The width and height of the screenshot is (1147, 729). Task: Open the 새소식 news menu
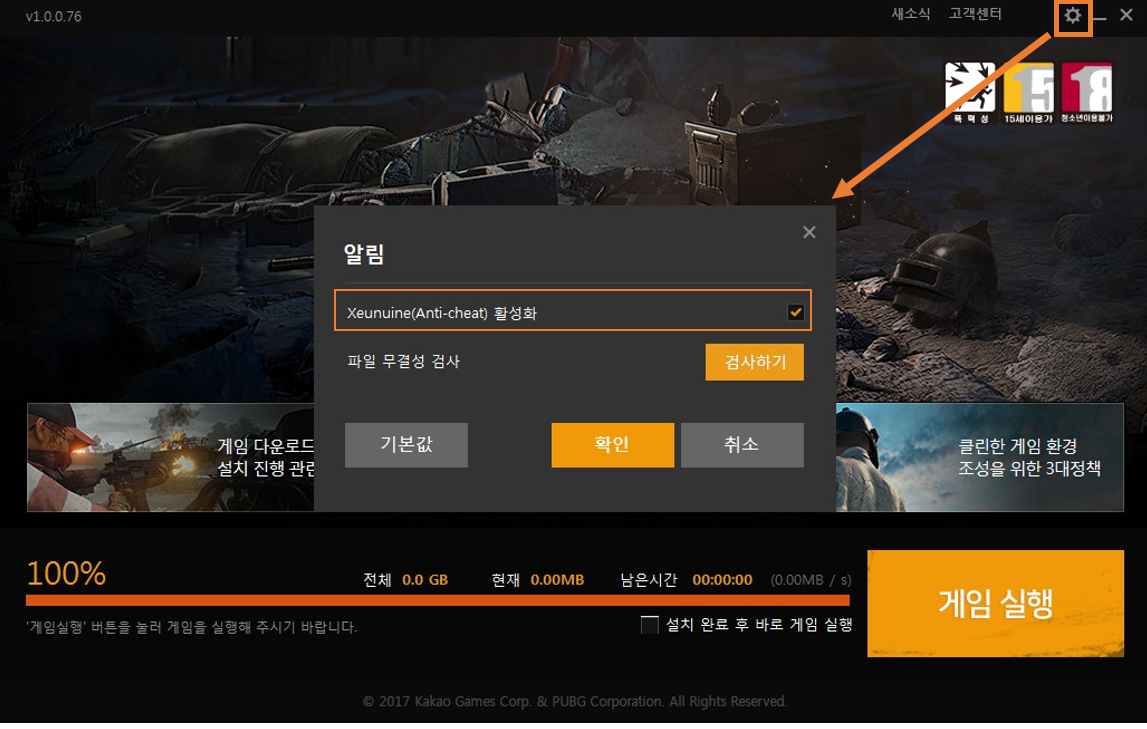(x=911, y=14)
